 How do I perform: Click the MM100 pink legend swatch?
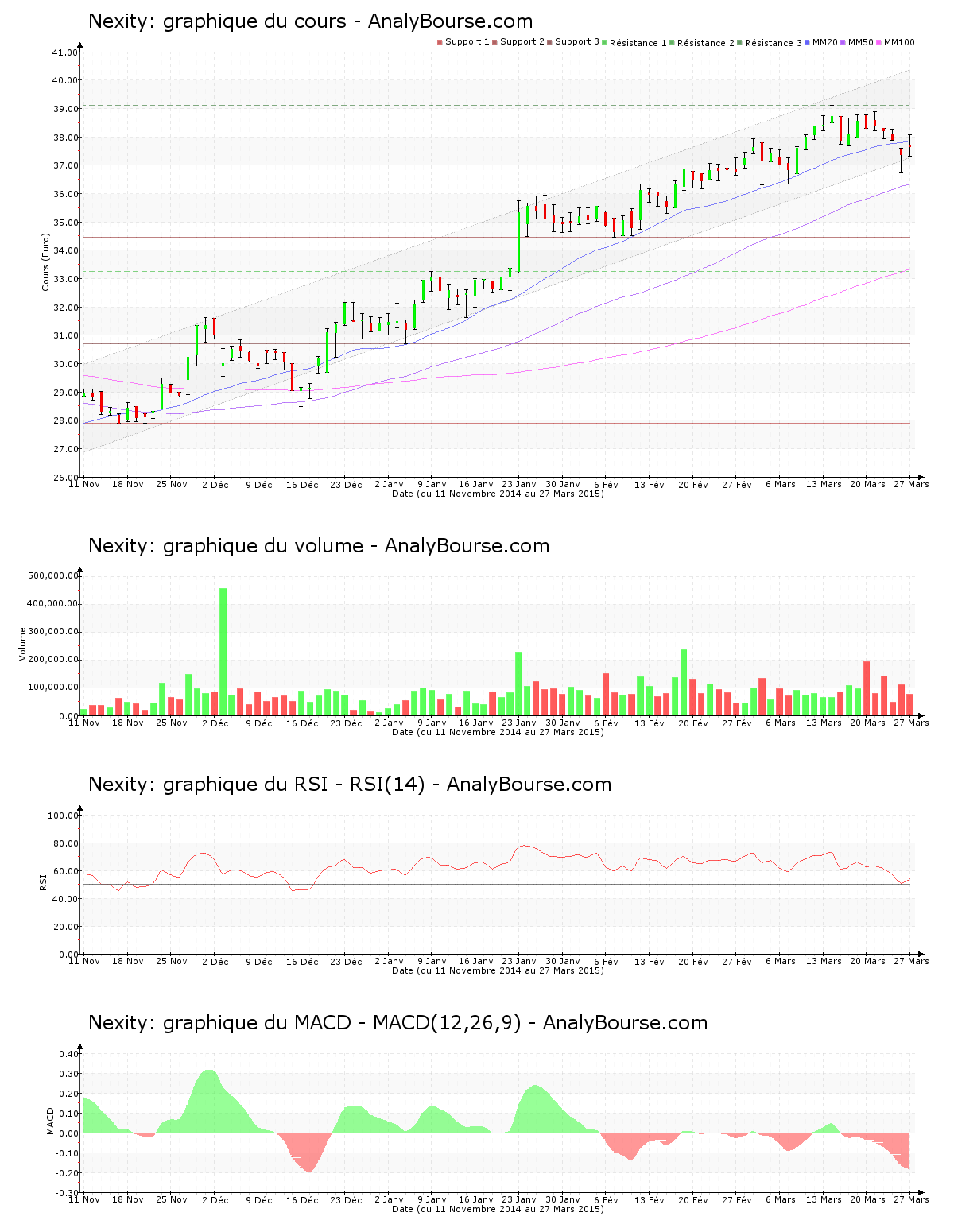(880, 41)
